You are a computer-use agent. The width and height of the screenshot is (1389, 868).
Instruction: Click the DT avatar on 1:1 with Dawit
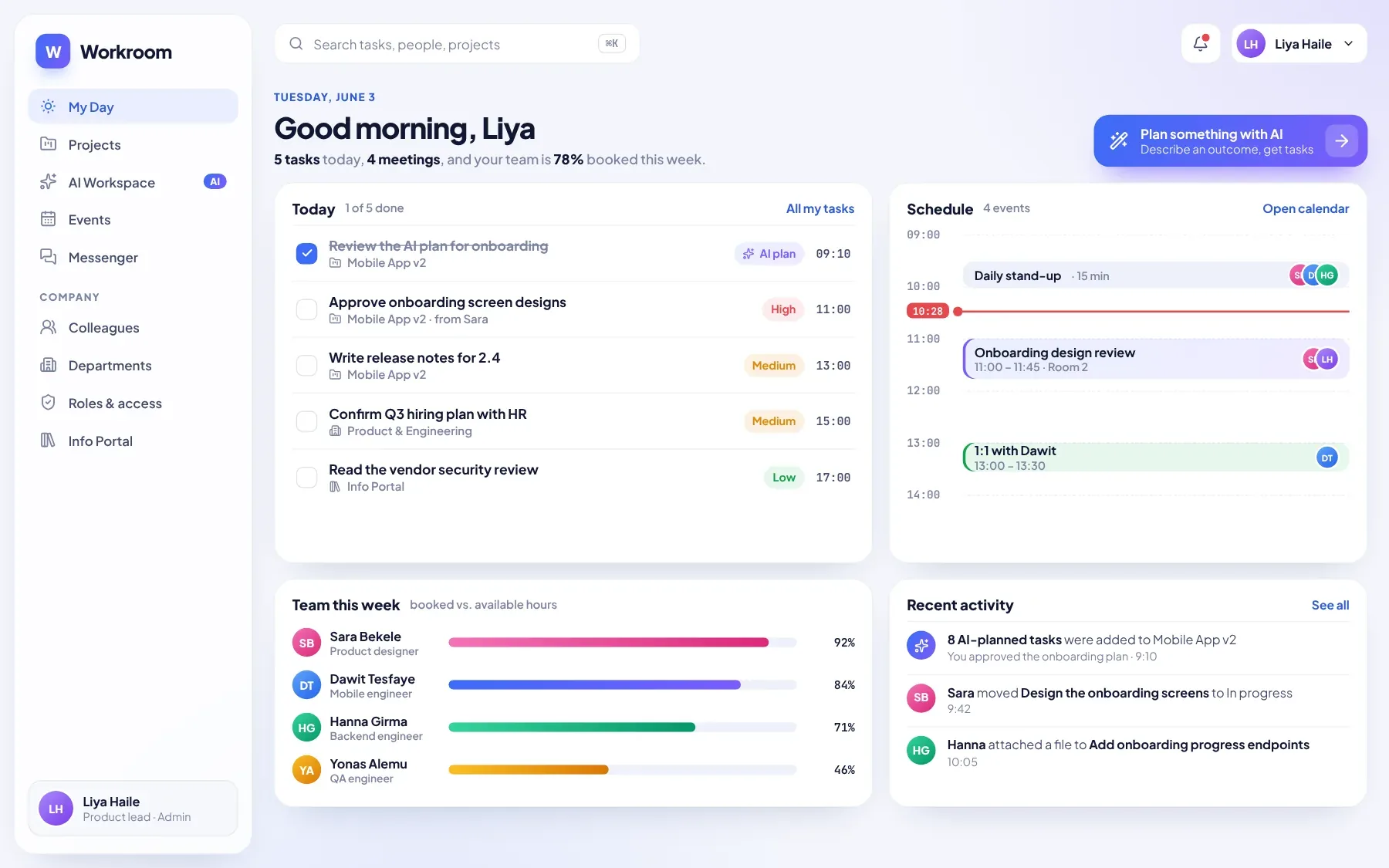click(x=1326, y=458)
